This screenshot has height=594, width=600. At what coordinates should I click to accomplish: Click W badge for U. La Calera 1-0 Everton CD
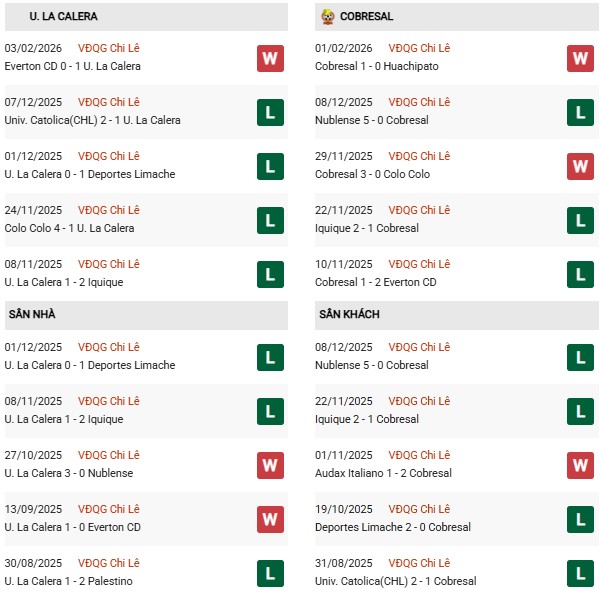tap(270, 519)
